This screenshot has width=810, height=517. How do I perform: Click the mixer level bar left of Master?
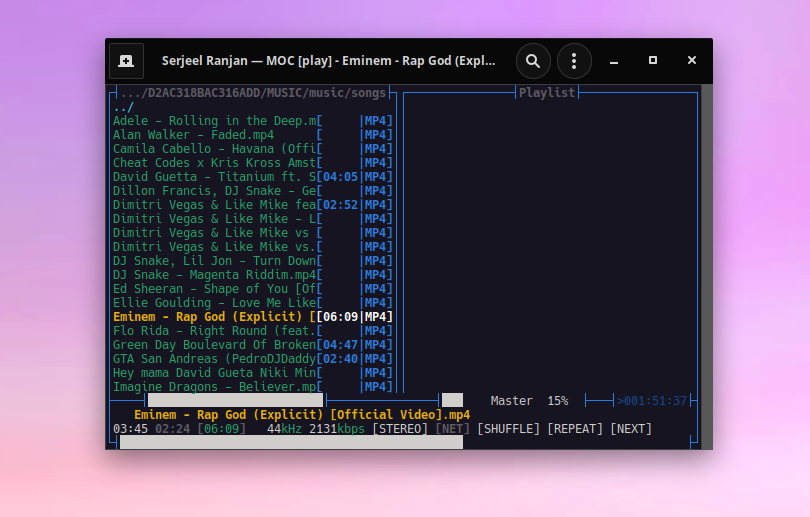[453, 400]
